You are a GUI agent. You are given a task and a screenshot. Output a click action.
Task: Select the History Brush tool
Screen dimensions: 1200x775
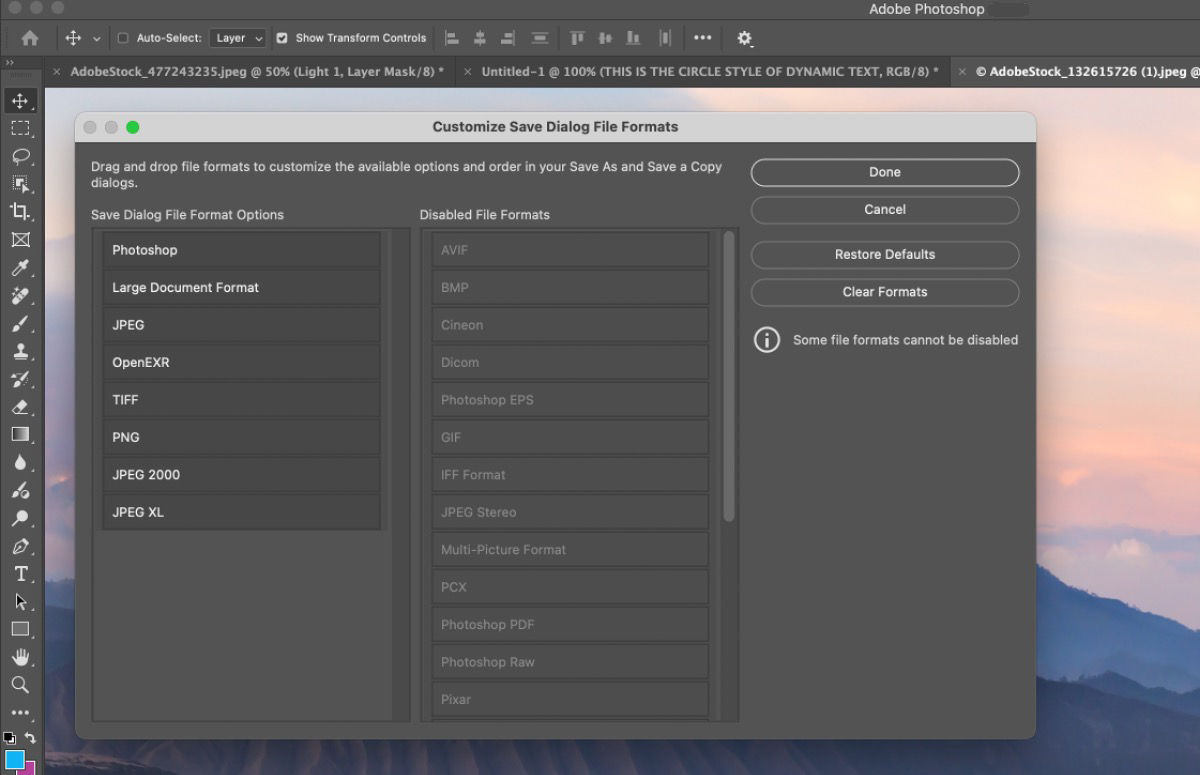20,380
